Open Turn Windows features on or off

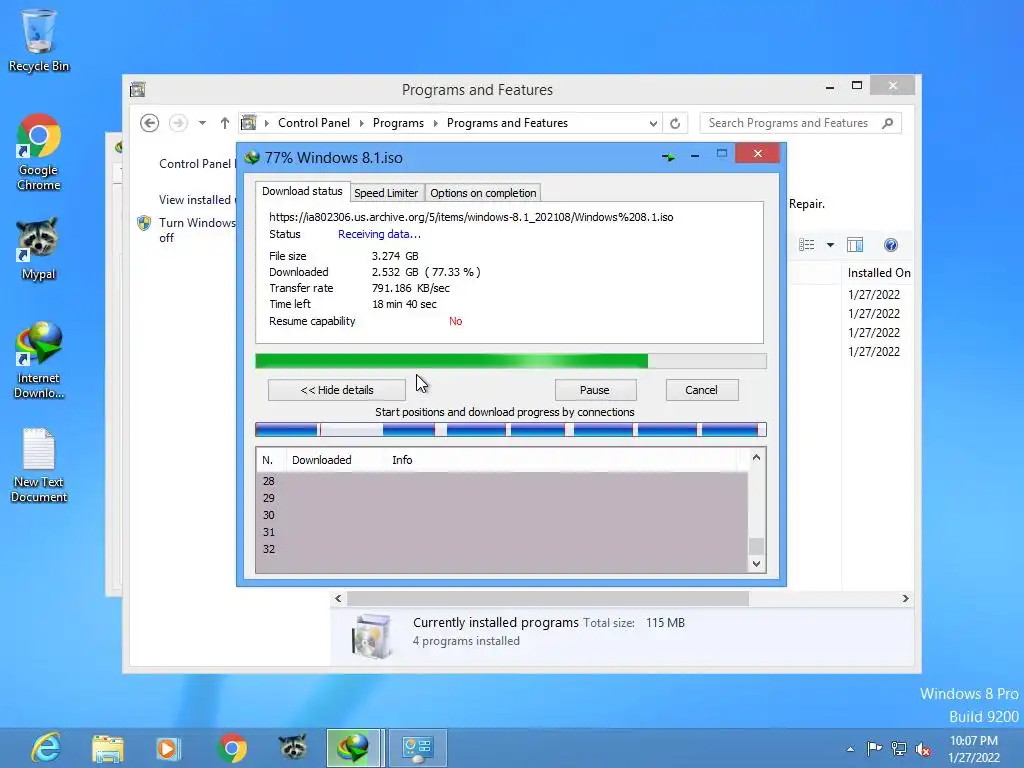click(x=196, y=230)
